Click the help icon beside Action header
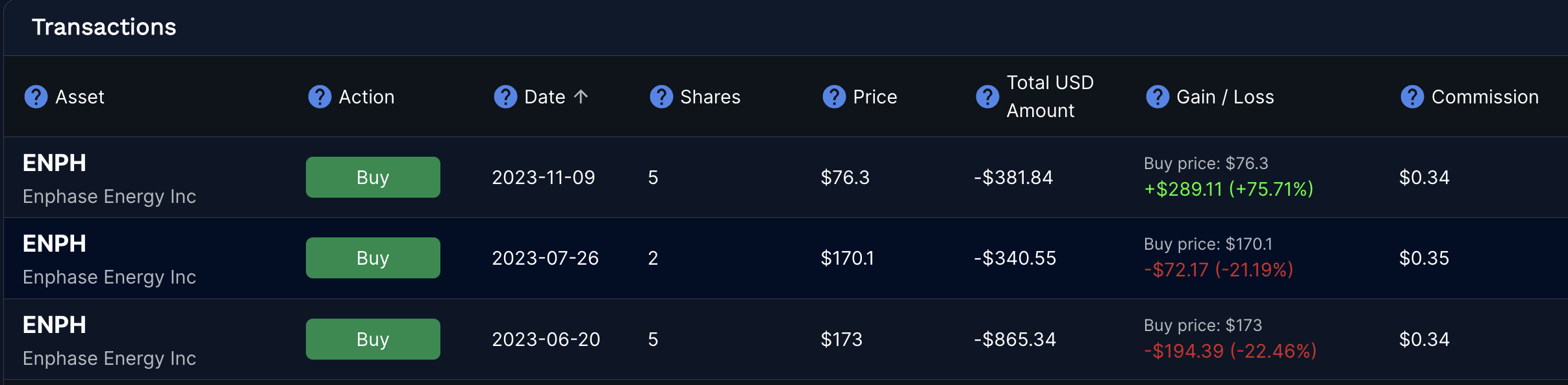 coord(320,97)
